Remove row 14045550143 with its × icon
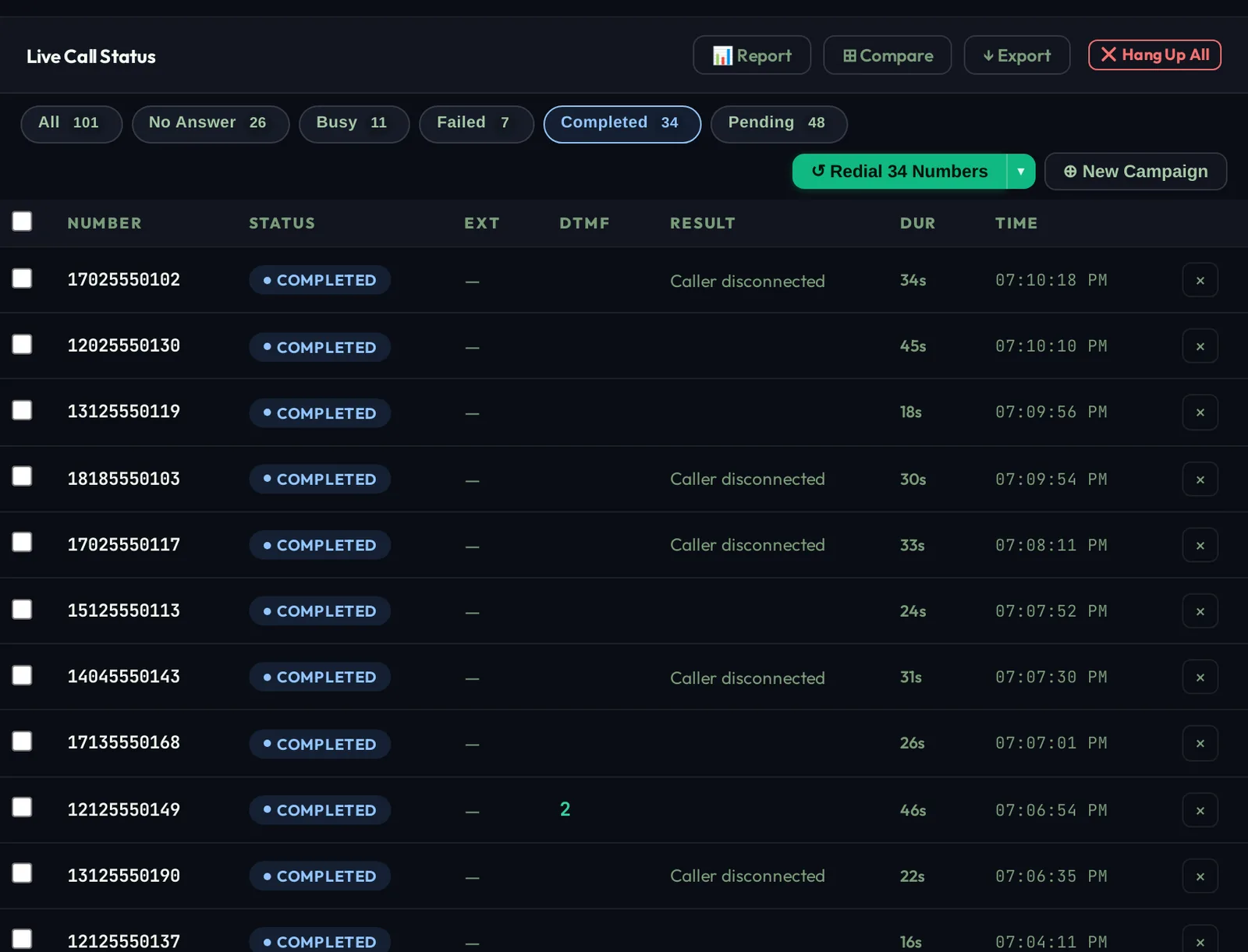 1200,678
